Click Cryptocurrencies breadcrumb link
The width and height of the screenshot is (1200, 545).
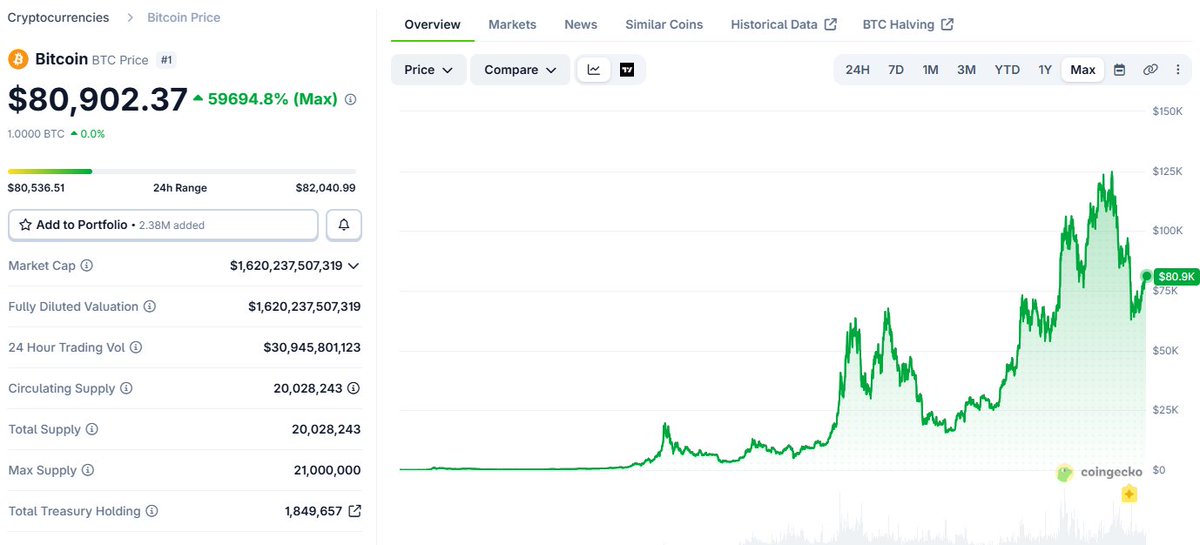58,18
